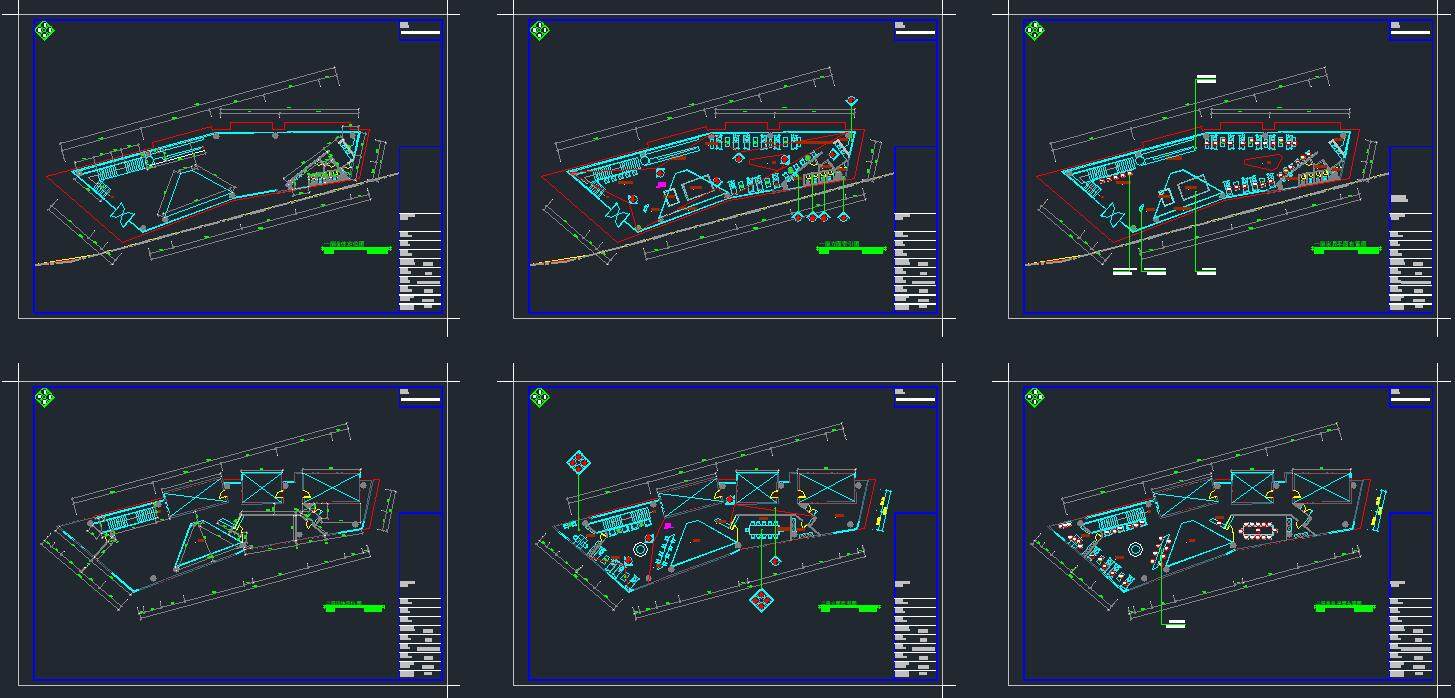Select right crossed-rectangle void in bottom-right plan
Image resolution: width=1455 pixels, height=698 pixels.
coord(1323,486)
